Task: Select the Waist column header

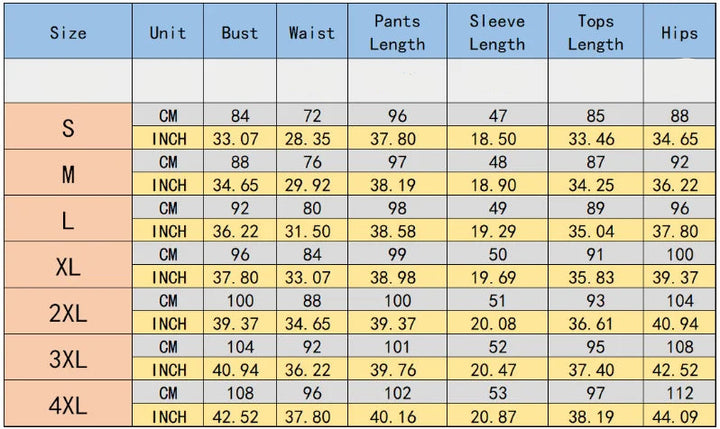Action: (x=311, y=32)
